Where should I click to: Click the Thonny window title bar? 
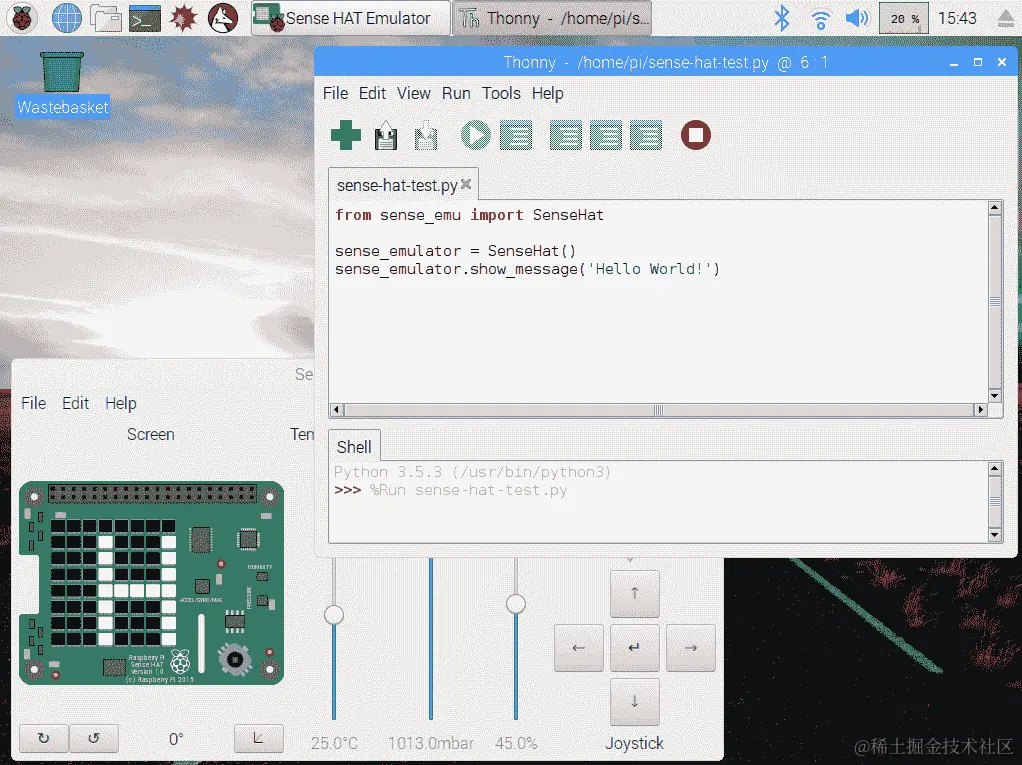coord(665,62)
